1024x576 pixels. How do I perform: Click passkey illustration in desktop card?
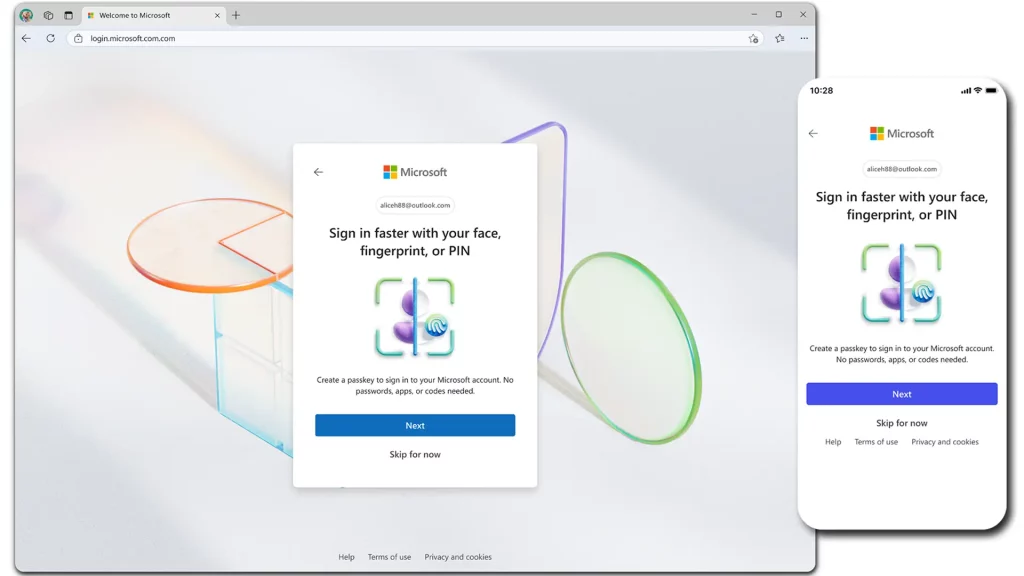click(415, 317)
